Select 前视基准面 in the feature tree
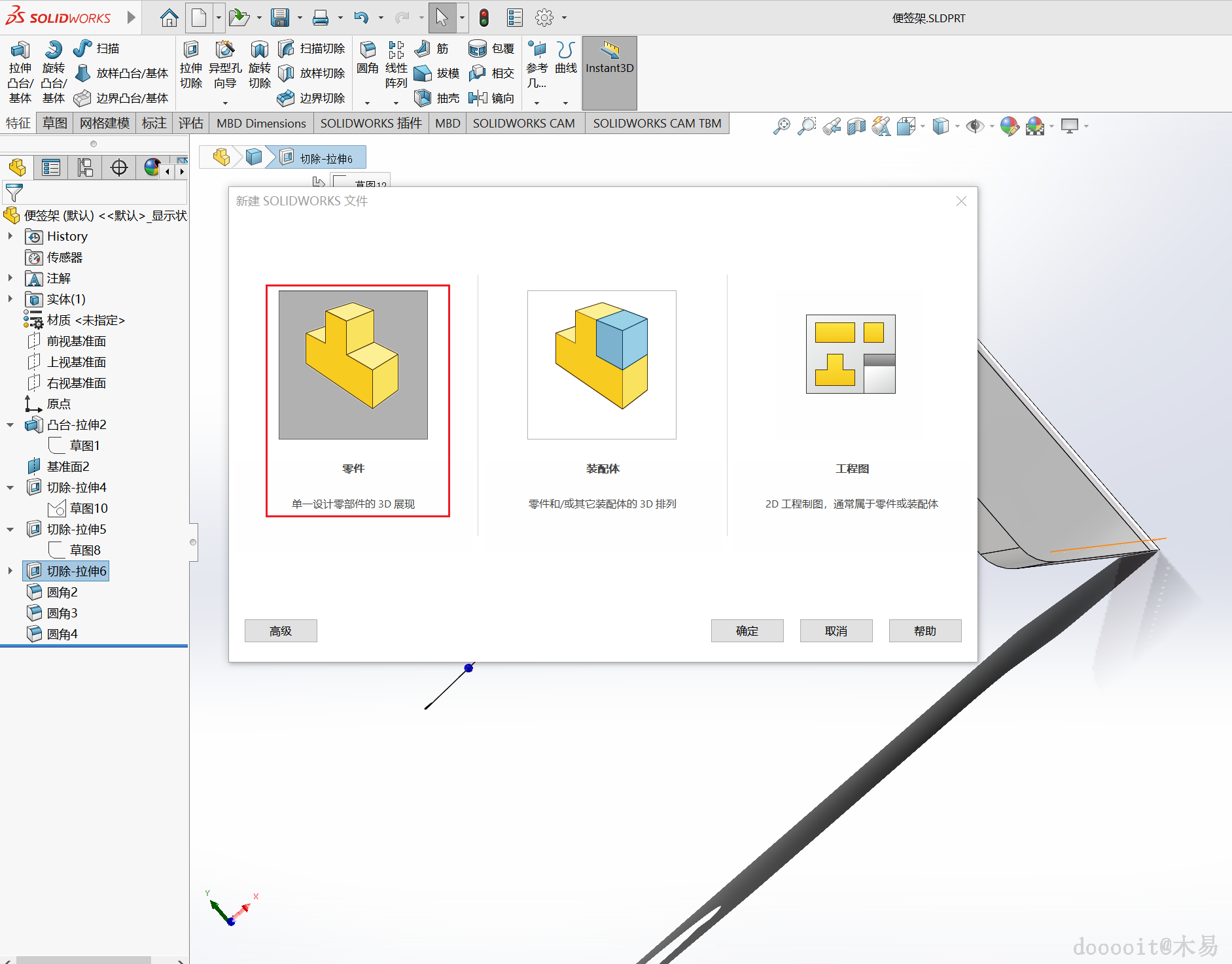This screenshot has height=964, width=1232. [77, 341]
